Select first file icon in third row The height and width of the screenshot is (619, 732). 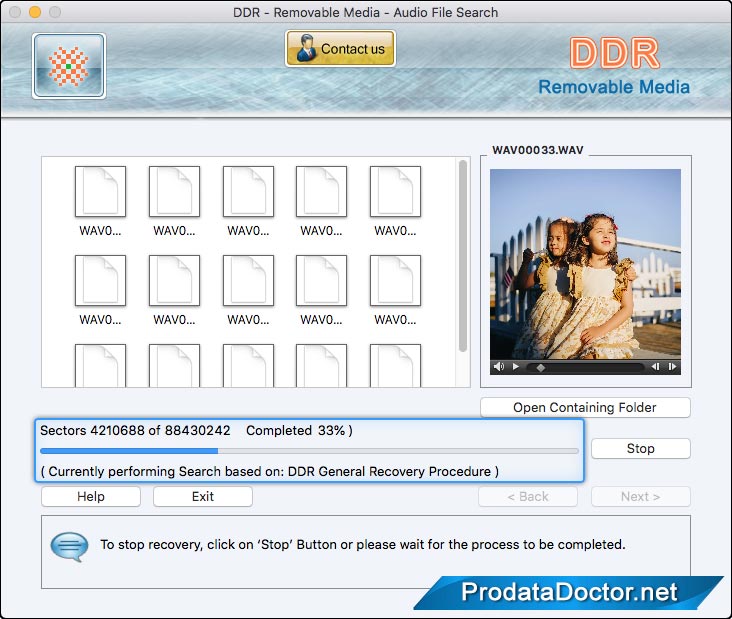coord(100,366)
